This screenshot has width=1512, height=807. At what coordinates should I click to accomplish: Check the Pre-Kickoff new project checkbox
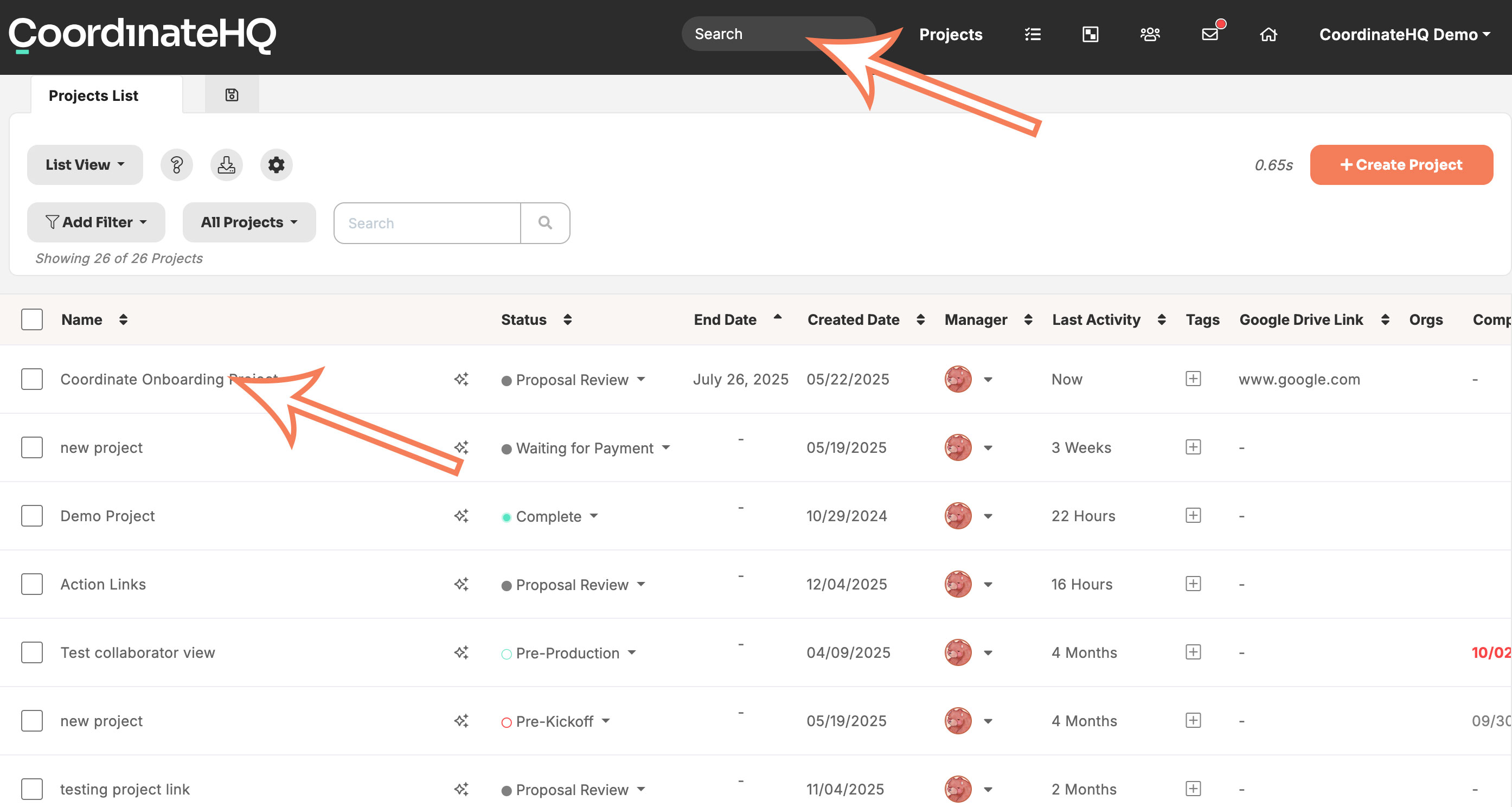pos(31,721)
